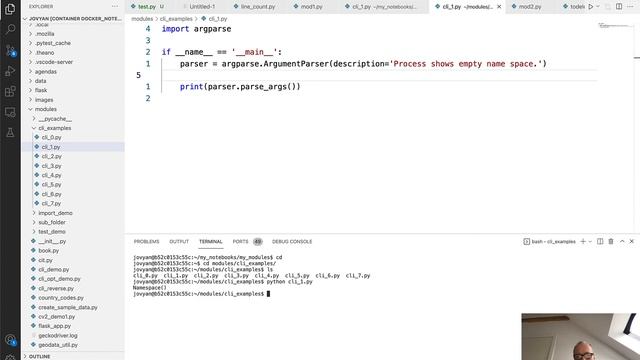The height and width of the screenshot is (360, 640).
Task: Open the Remote Explorer view
Action: 10,112
